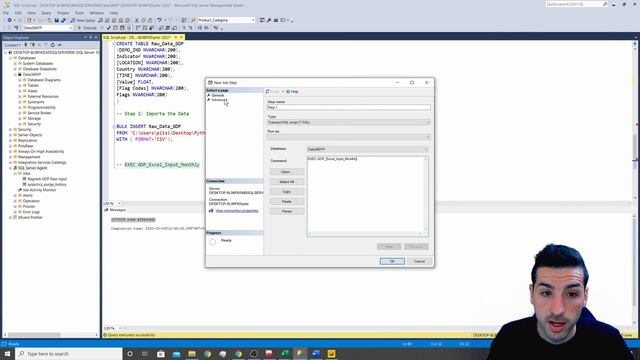The width and height of the screenshot is (640, 360).
Task: Expand the Management node
Action: click(11, 157)
